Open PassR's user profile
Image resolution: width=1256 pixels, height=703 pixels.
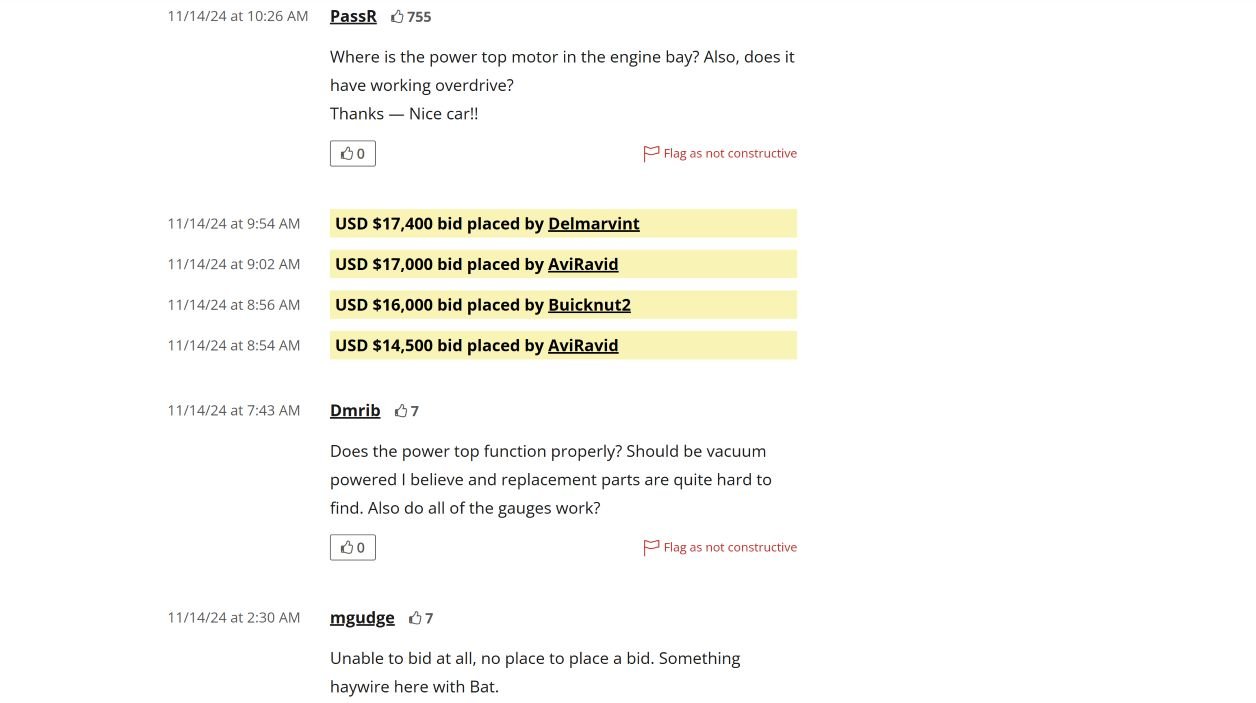[353, 16]
